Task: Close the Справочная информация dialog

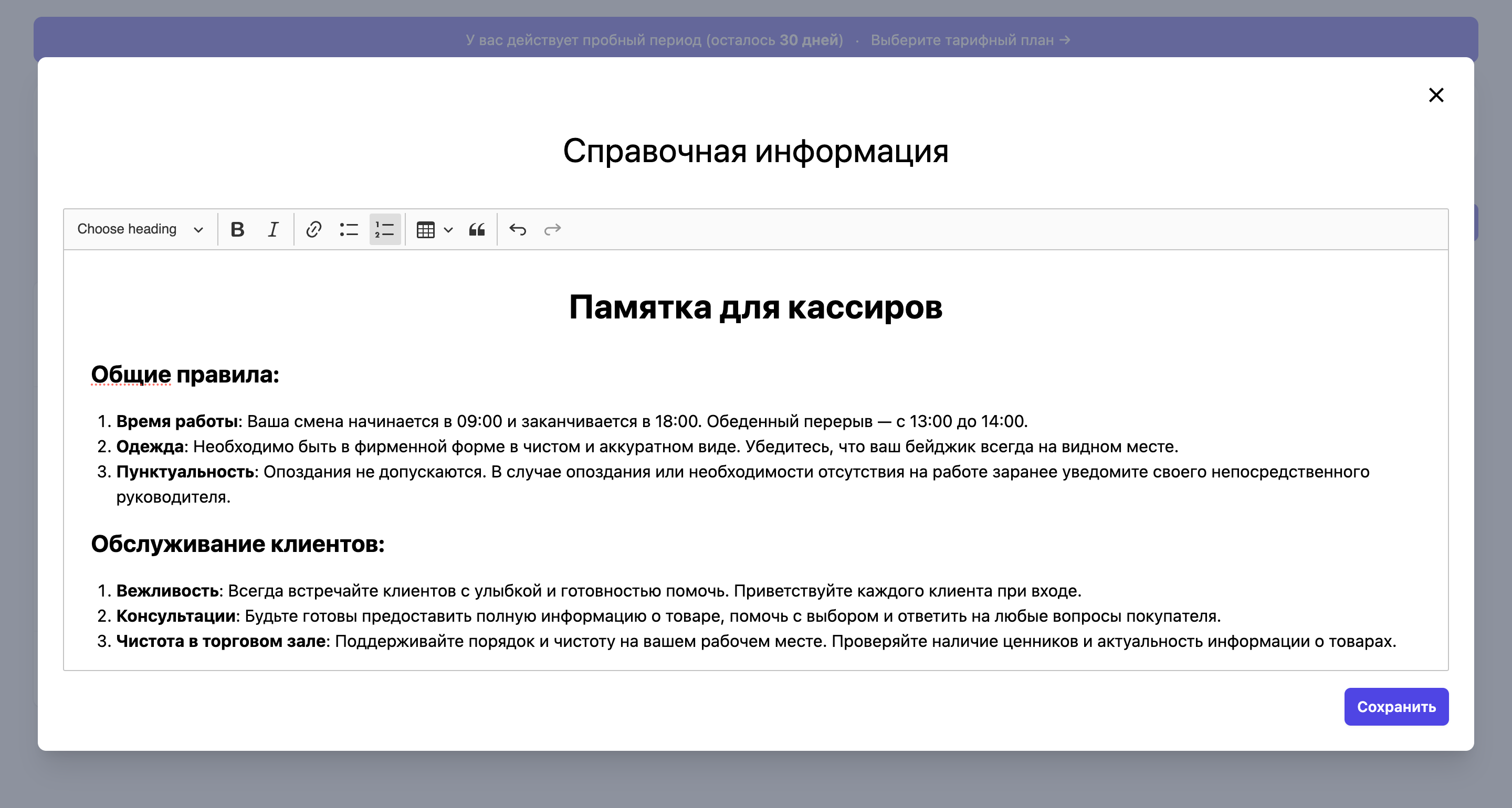Action: pyautogui.click(x=1436, y=95)
